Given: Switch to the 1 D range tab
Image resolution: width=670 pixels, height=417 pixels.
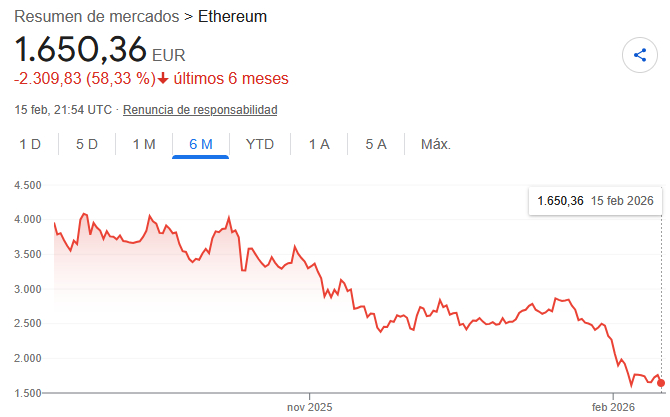Looking at the screenshot, I should click(x=31, y=144).
